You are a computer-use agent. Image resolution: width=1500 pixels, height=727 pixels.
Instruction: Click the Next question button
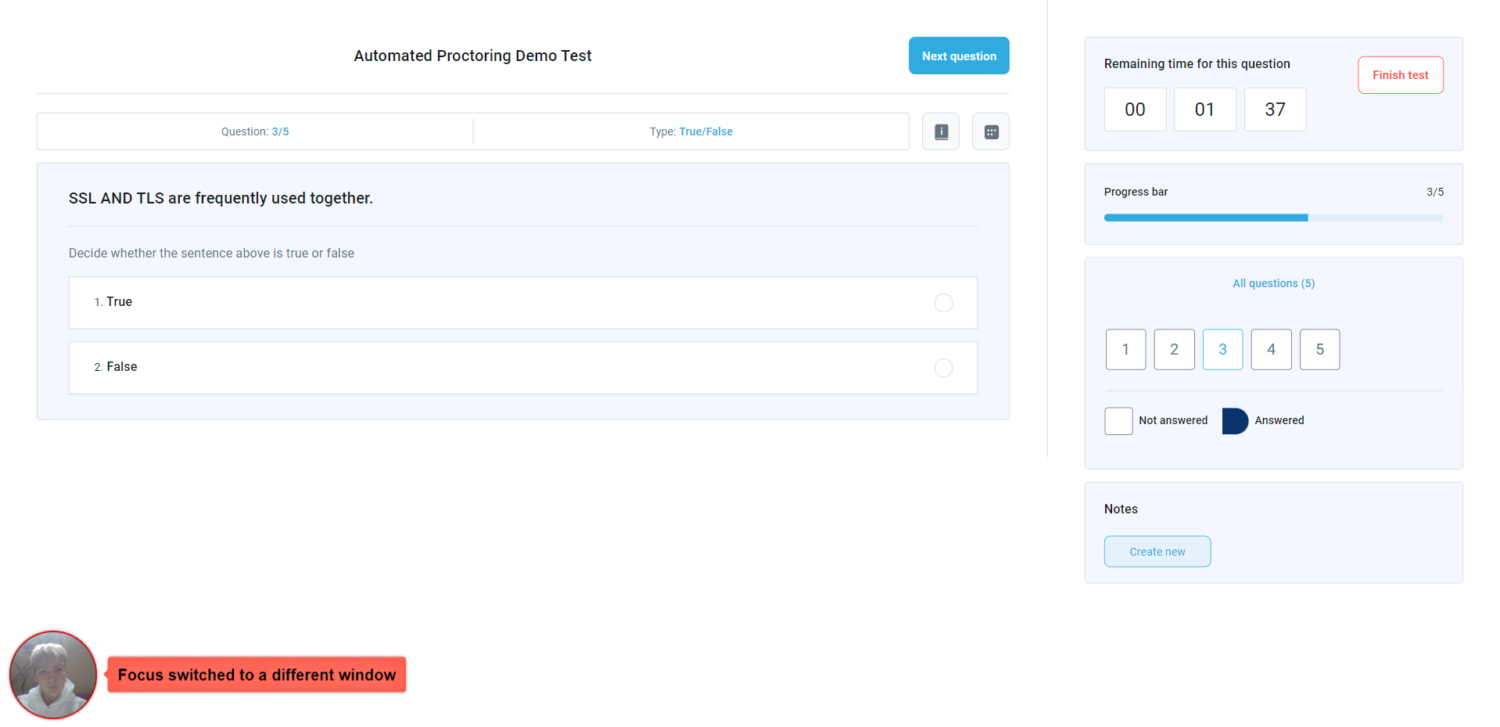958,56
